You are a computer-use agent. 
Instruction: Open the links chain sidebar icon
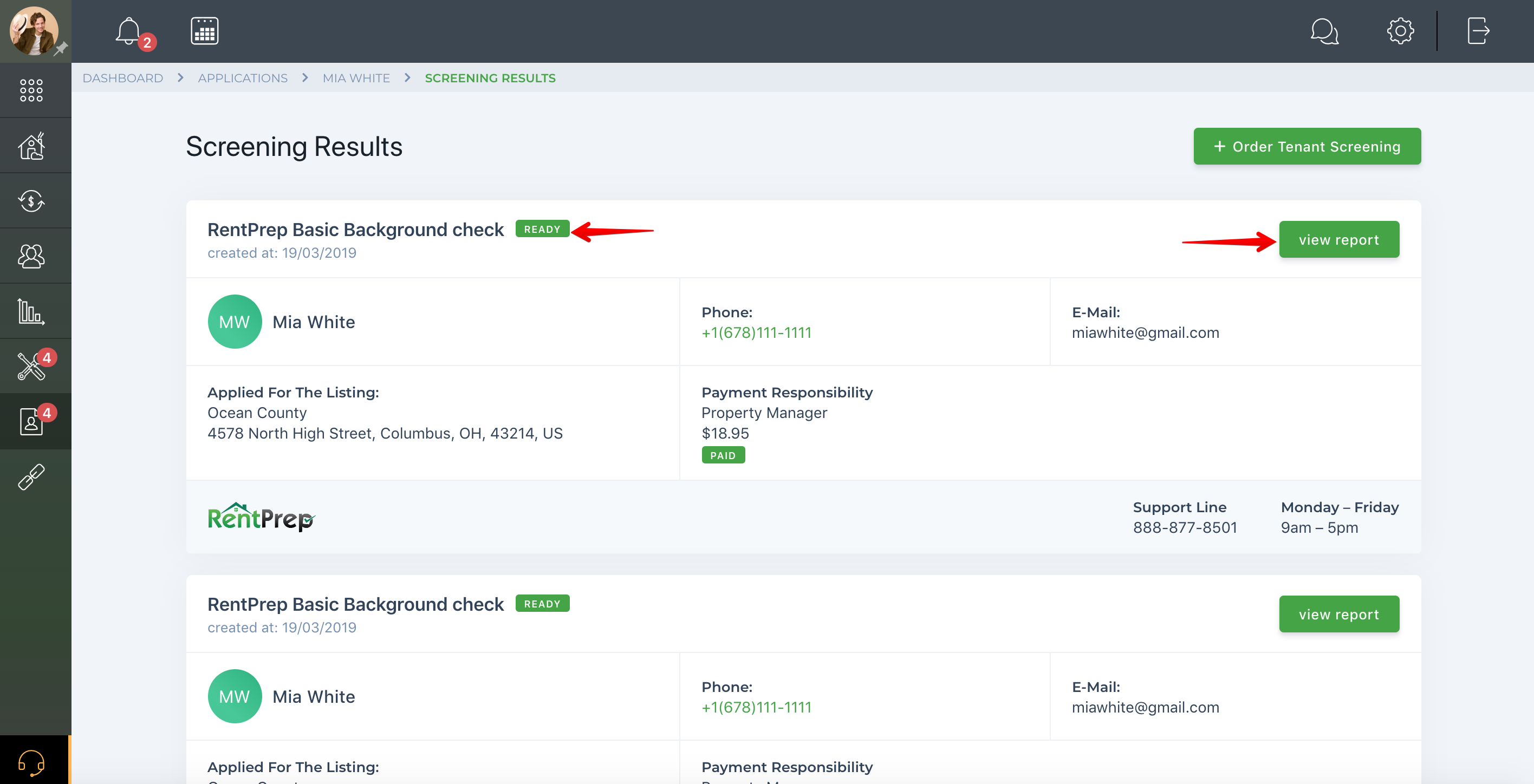(31, 477)
